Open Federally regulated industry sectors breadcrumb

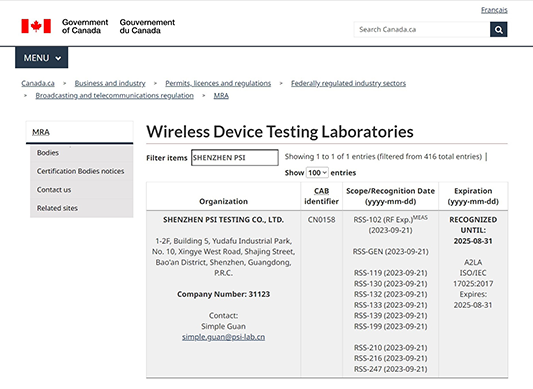pos(348,83)
